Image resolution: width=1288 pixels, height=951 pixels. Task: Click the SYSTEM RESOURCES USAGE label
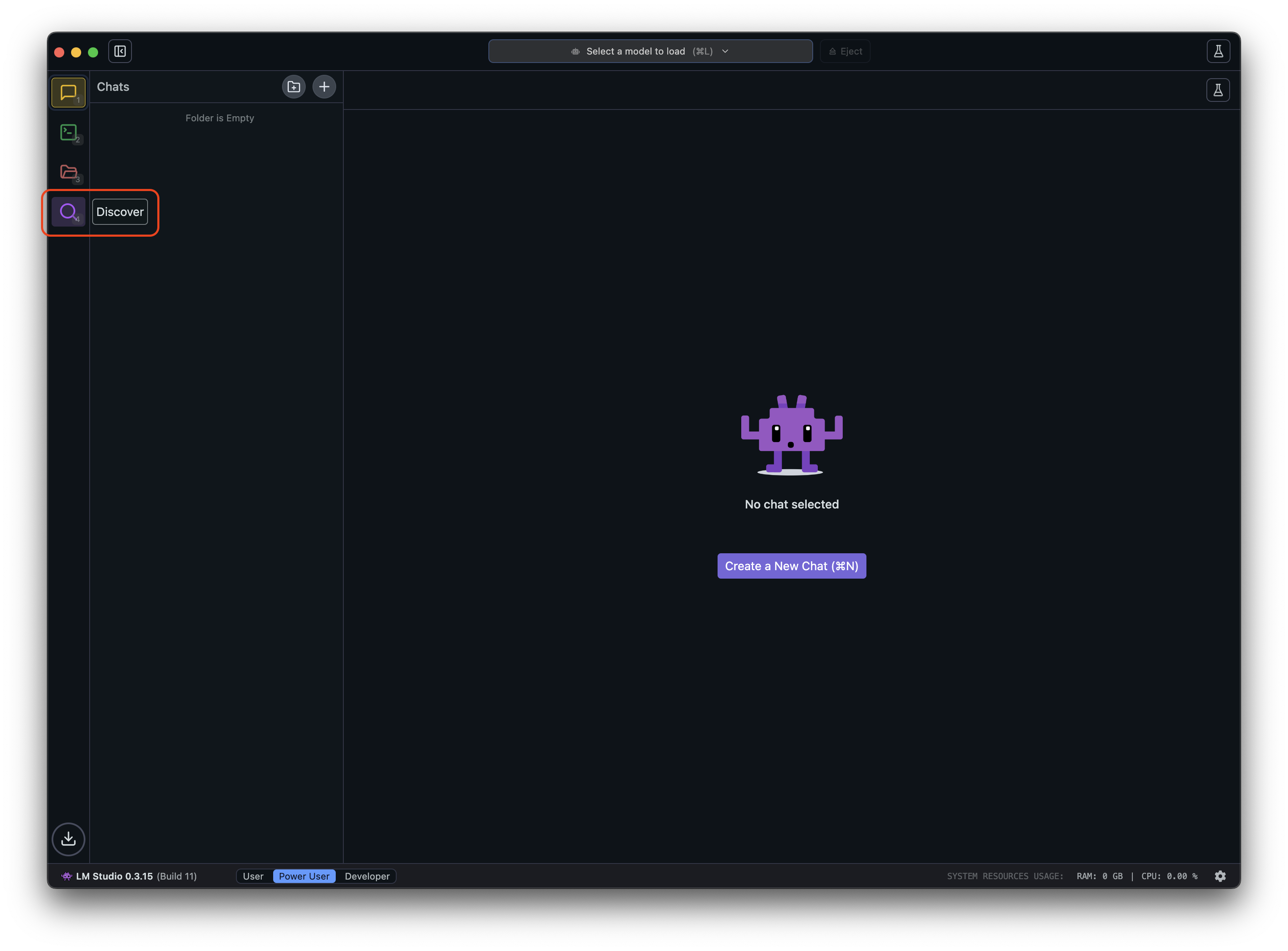click(x=1005, y=876)
